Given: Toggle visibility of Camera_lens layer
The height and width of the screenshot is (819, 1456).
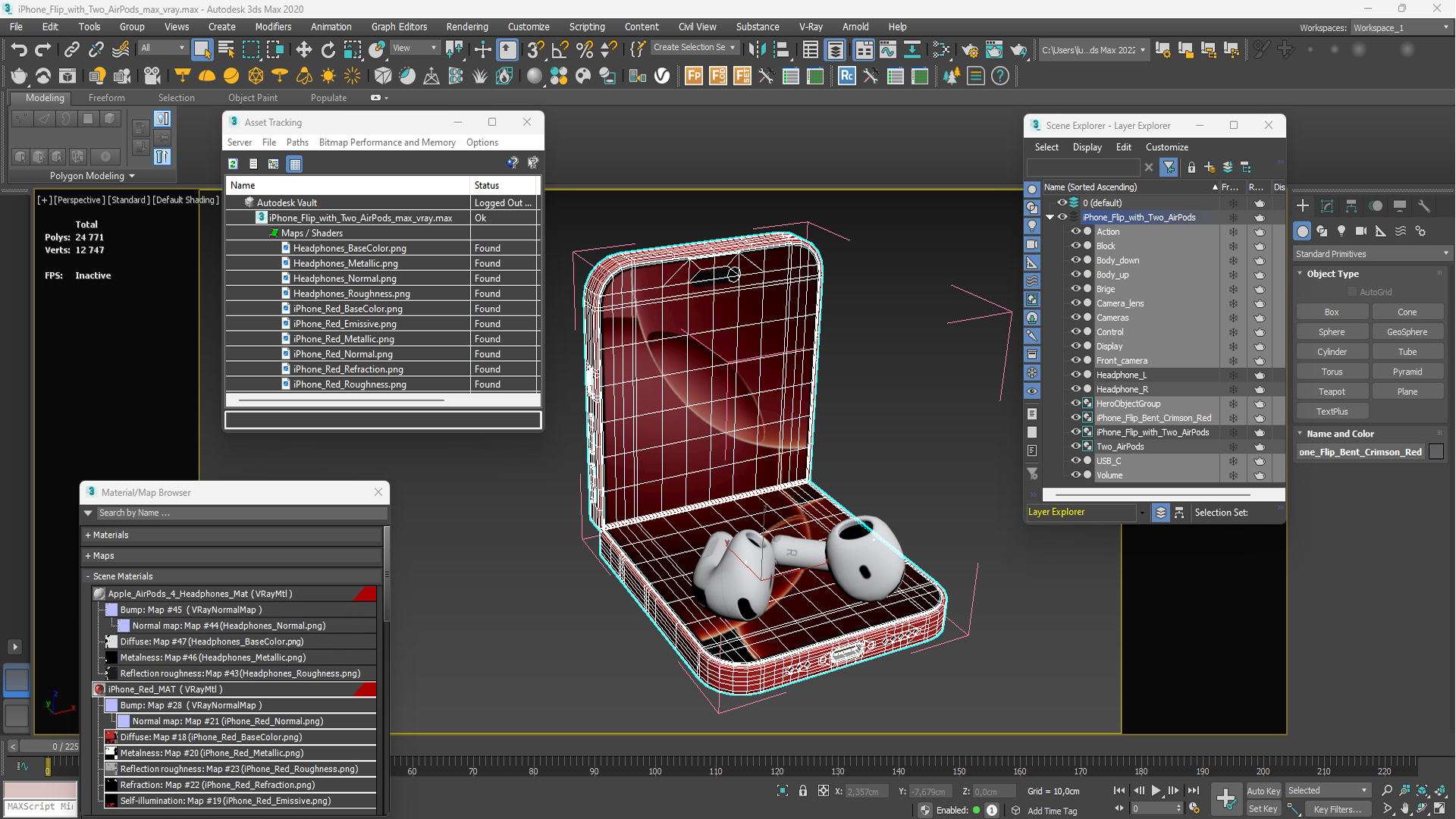Looking at the screenshot, I should point(1075,303).
